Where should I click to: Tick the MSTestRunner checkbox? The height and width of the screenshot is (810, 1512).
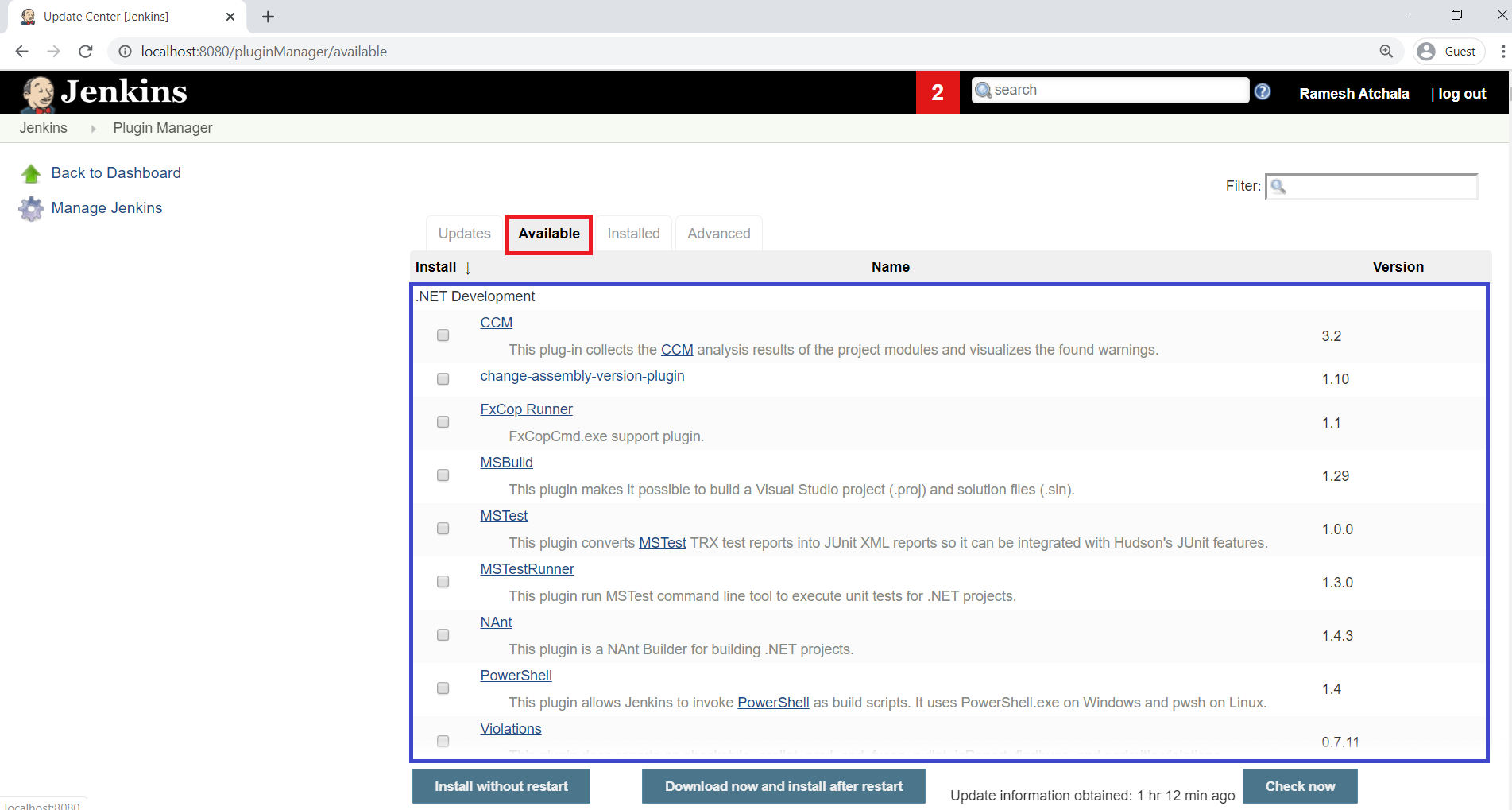point(443,582)
